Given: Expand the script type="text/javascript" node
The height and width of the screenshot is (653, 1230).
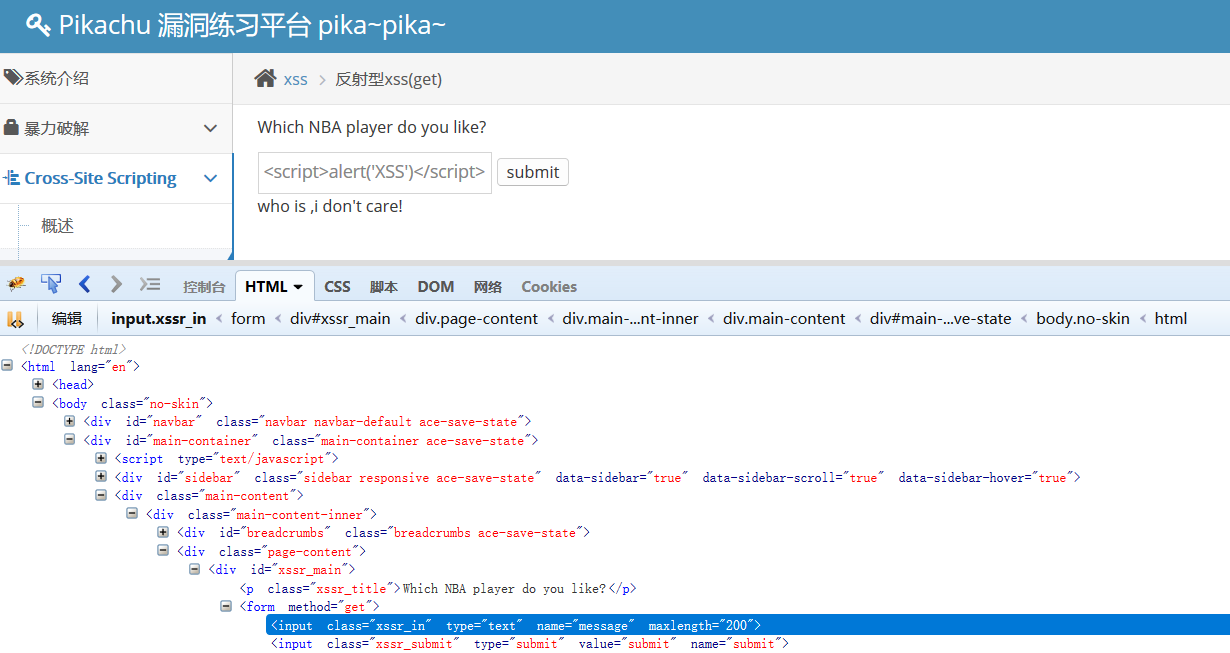Looking at the screenshot, I should click(x=101, y=458).
